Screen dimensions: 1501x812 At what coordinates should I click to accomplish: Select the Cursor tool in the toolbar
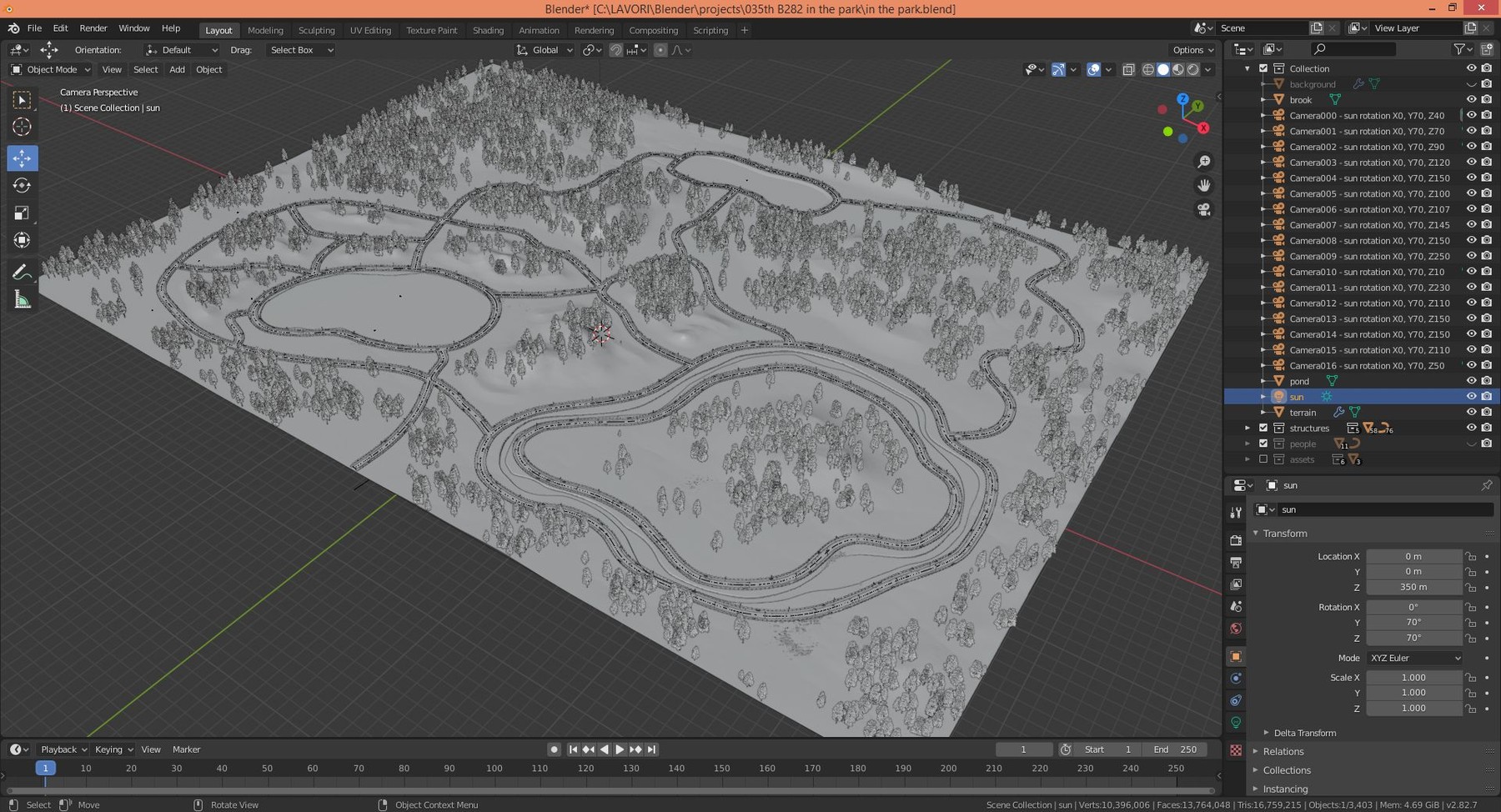click(x=23, y=127)
